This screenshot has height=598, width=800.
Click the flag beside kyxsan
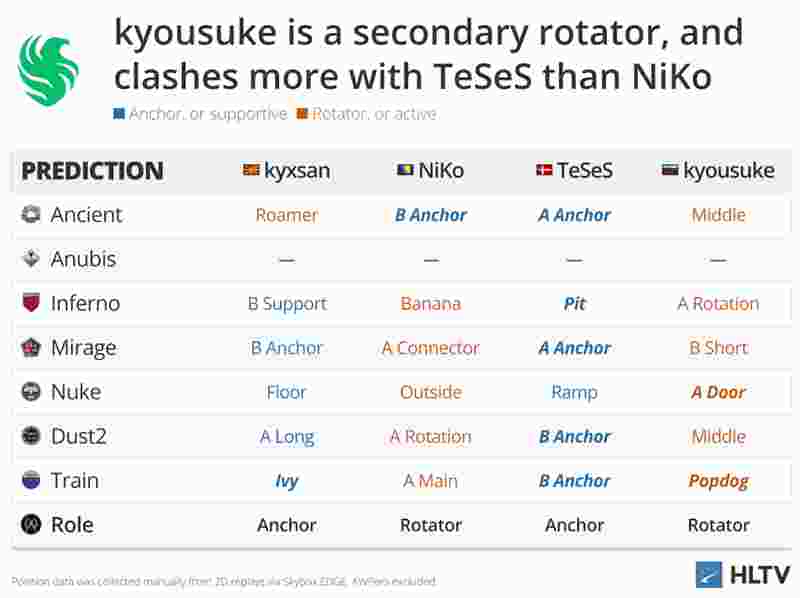(x=252, y=171)
